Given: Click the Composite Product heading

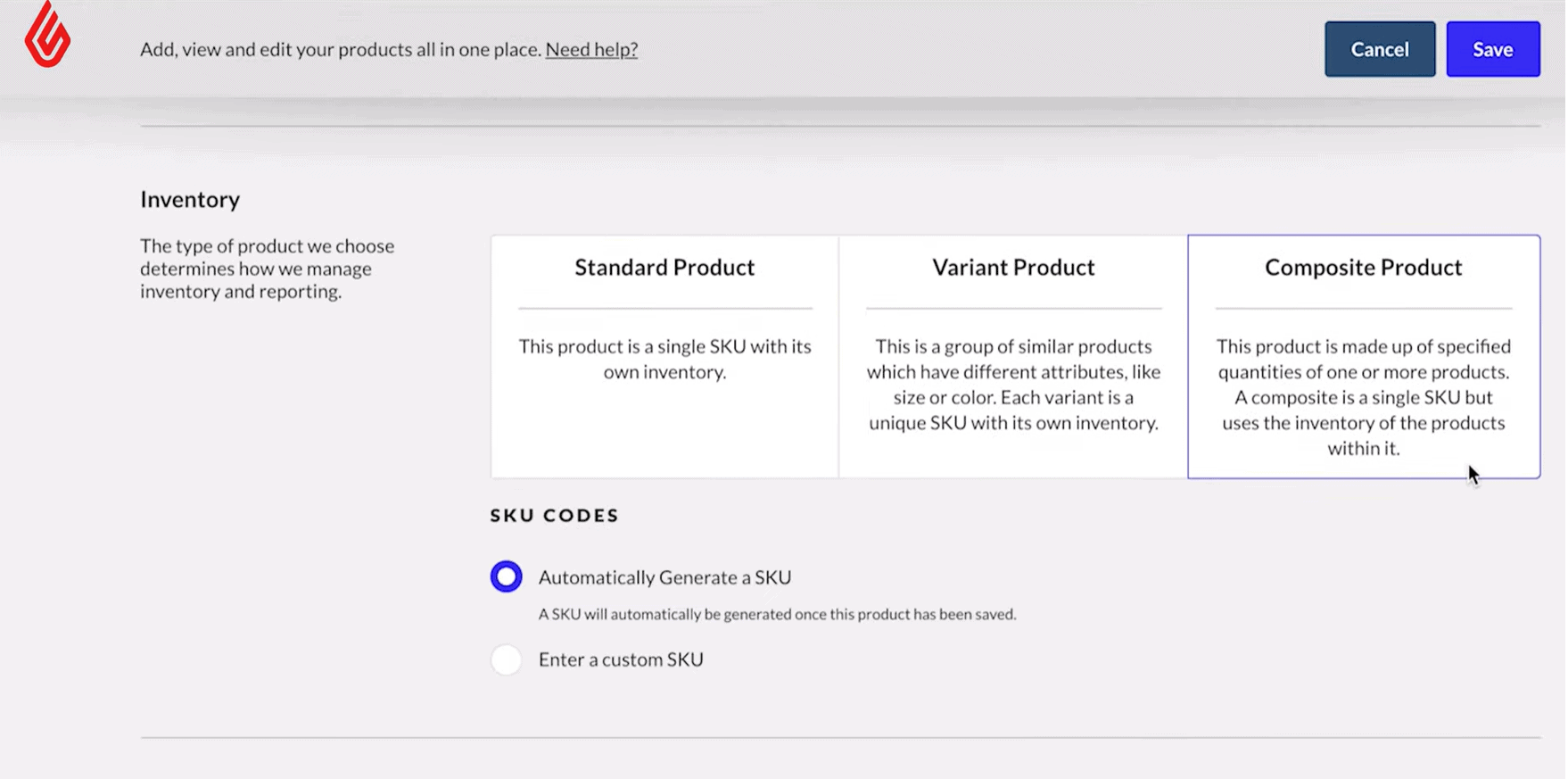Looking at the screenshot, I should (x=1363, y=267).
